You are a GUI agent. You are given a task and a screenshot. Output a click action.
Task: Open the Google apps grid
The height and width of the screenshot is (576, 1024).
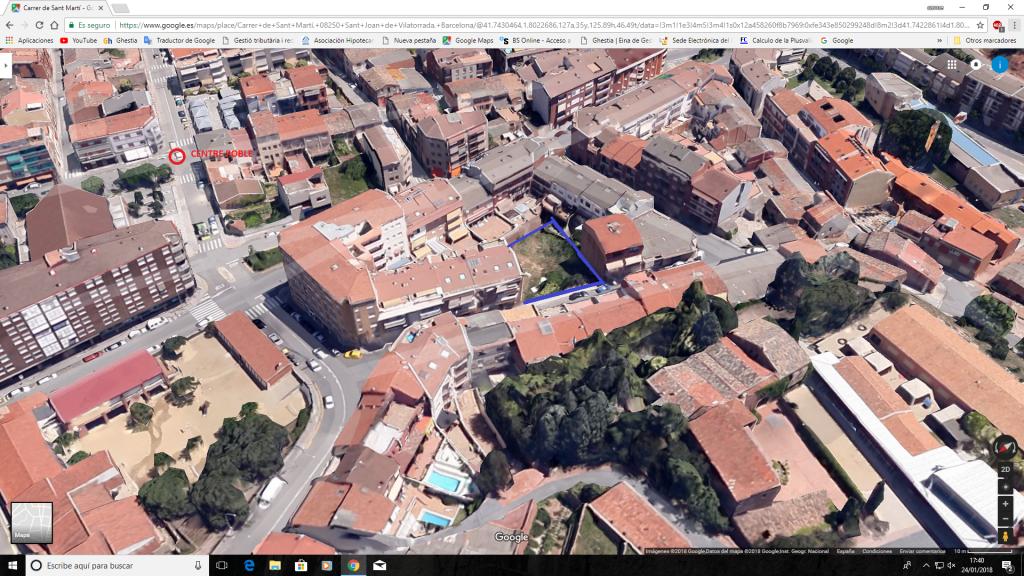pyautogui.click(x=952, y=64)
